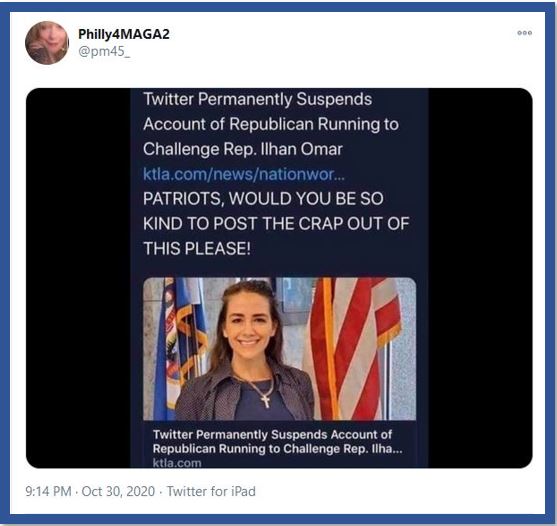Click the 'PATRIOTS, WOULD YOU BE SO' text line
Image resolution: width=557 pixels, height=526 pixels.
263,199
